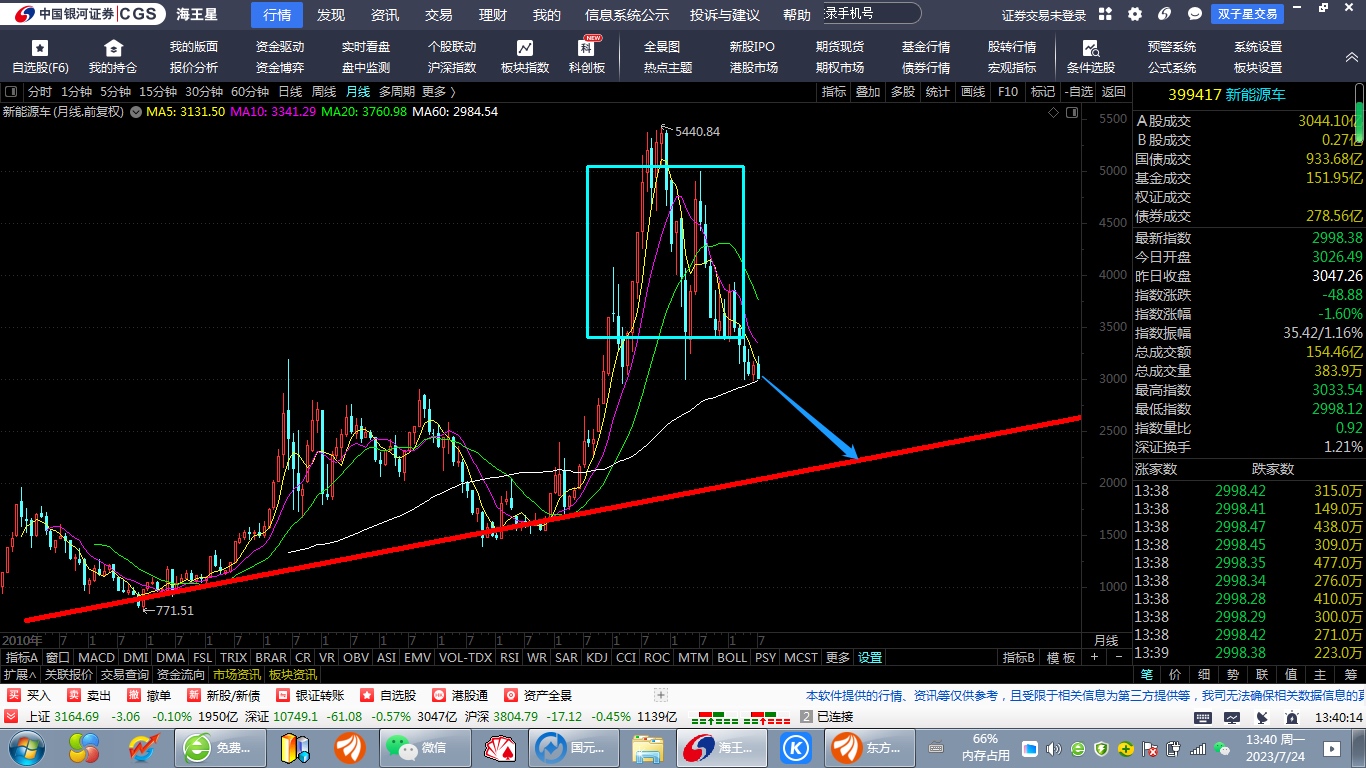Open 港股通 shortcut
This screenshot has height=768, width=1366.
460,695
